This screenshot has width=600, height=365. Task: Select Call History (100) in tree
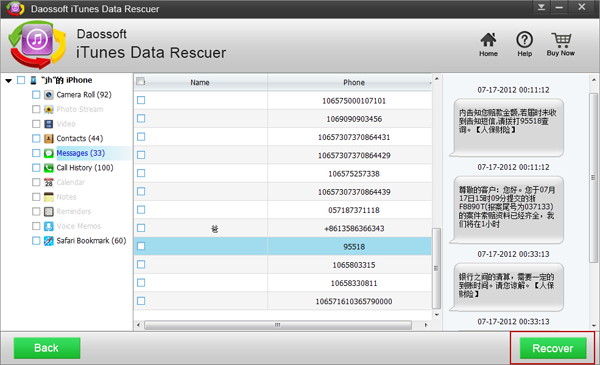tap(85, 168)
